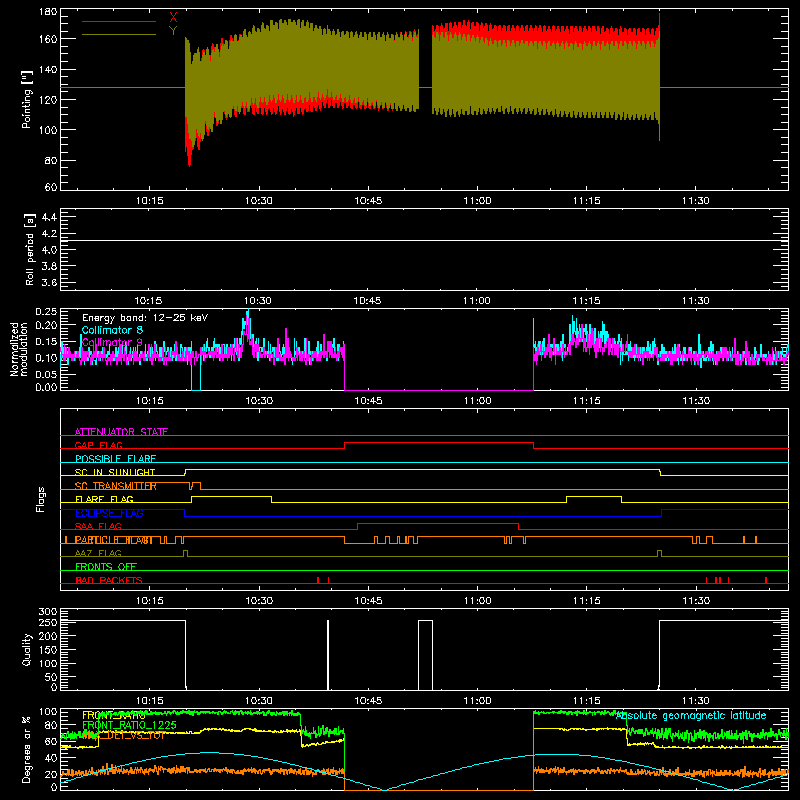Click the SAA_FLAG label
The height and width of the screenshot is (800, 800).
coord(98,526)
